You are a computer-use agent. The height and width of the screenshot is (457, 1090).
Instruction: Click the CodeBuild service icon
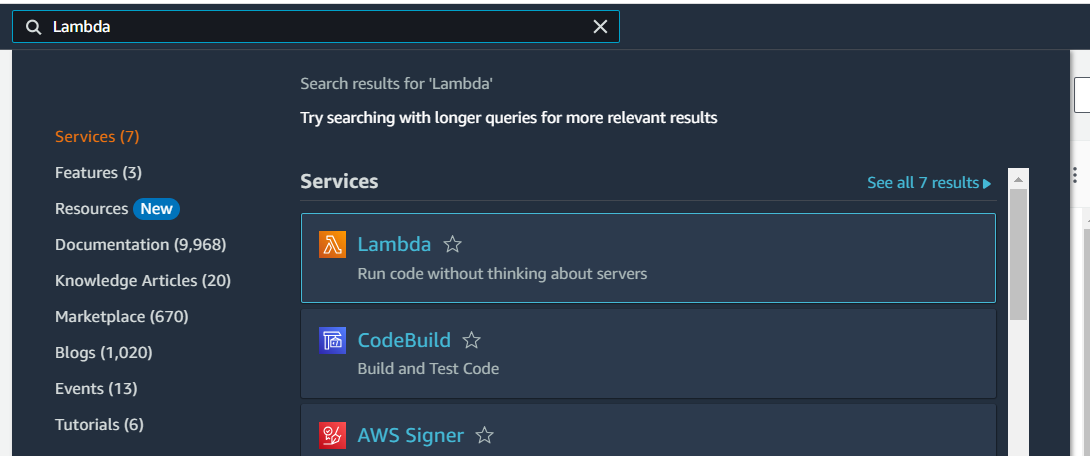point(332,340)
